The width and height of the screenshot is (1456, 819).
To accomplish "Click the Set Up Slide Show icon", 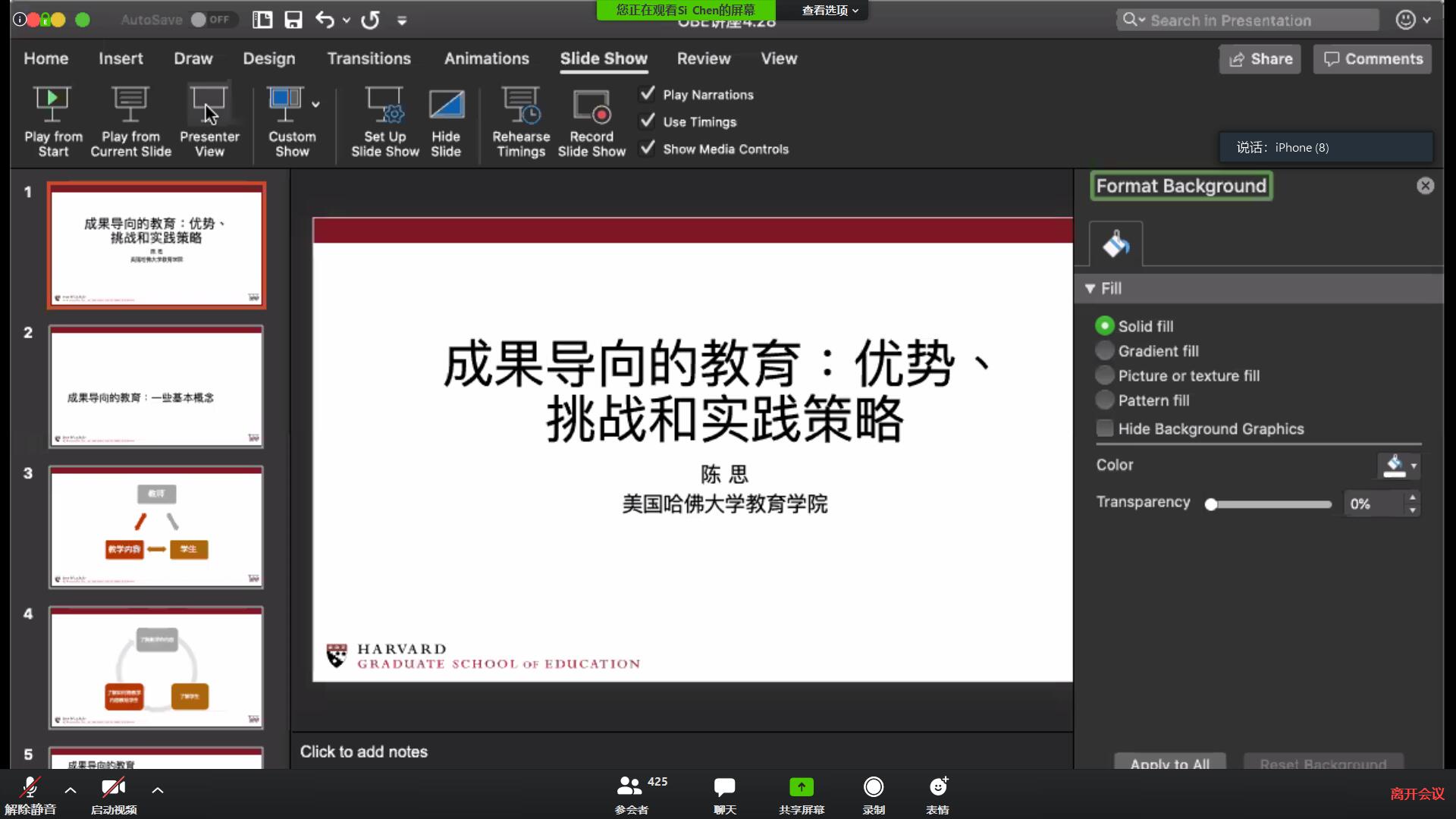I will (384, 105).
